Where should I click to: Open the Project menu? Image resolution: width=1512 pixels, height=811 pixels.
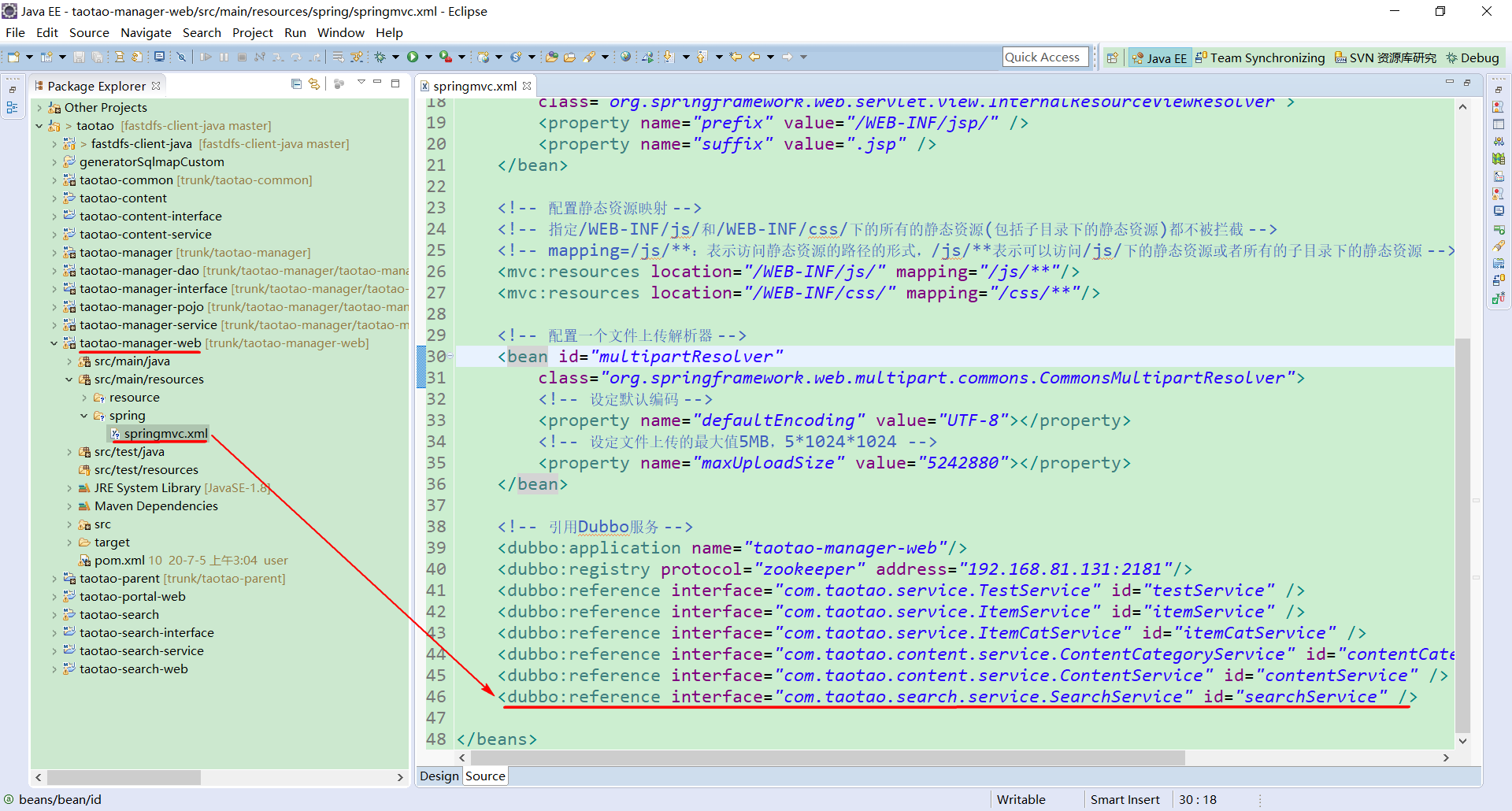tap(252, 32)
